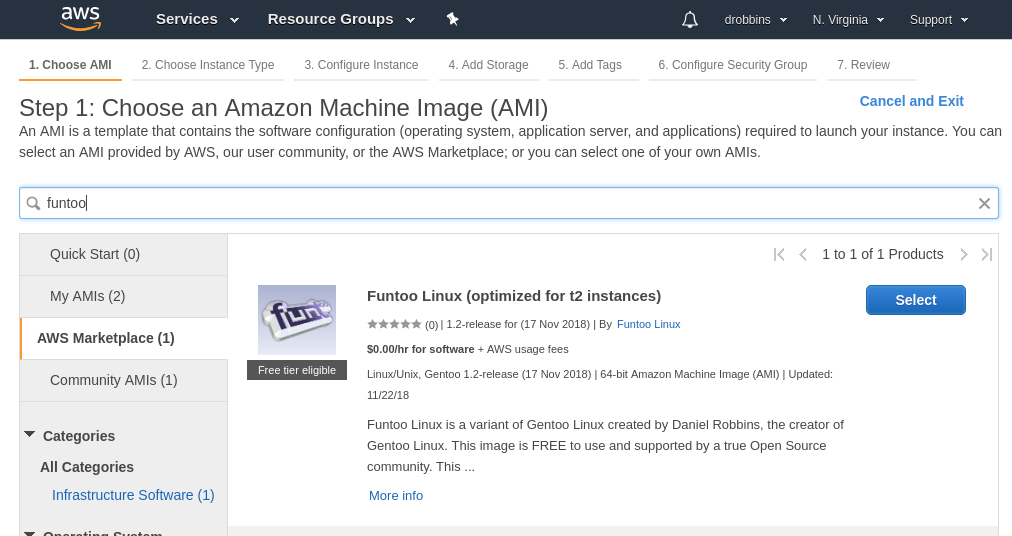Select the Quick Start (0) tab
The image size is (1012, 536).
coord(124,254)
